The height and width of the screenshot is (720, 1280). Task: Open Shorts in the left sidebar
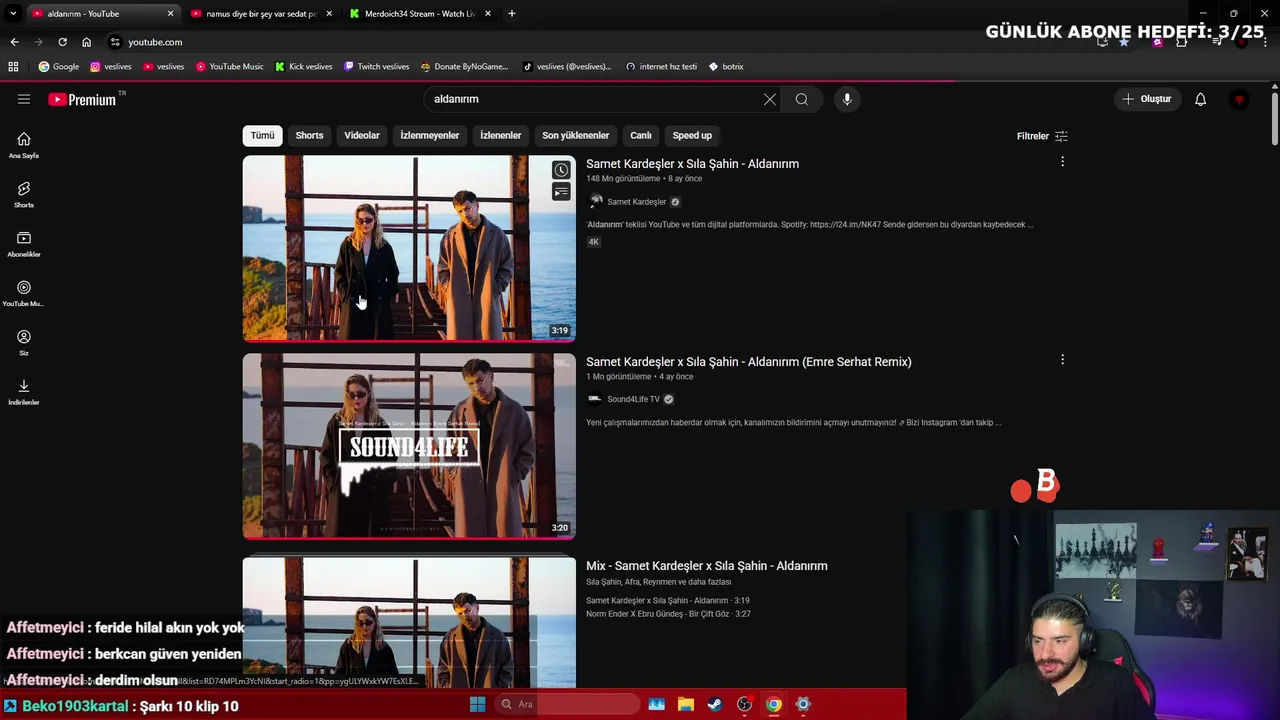pyautogui.click(x=24, y=194)
